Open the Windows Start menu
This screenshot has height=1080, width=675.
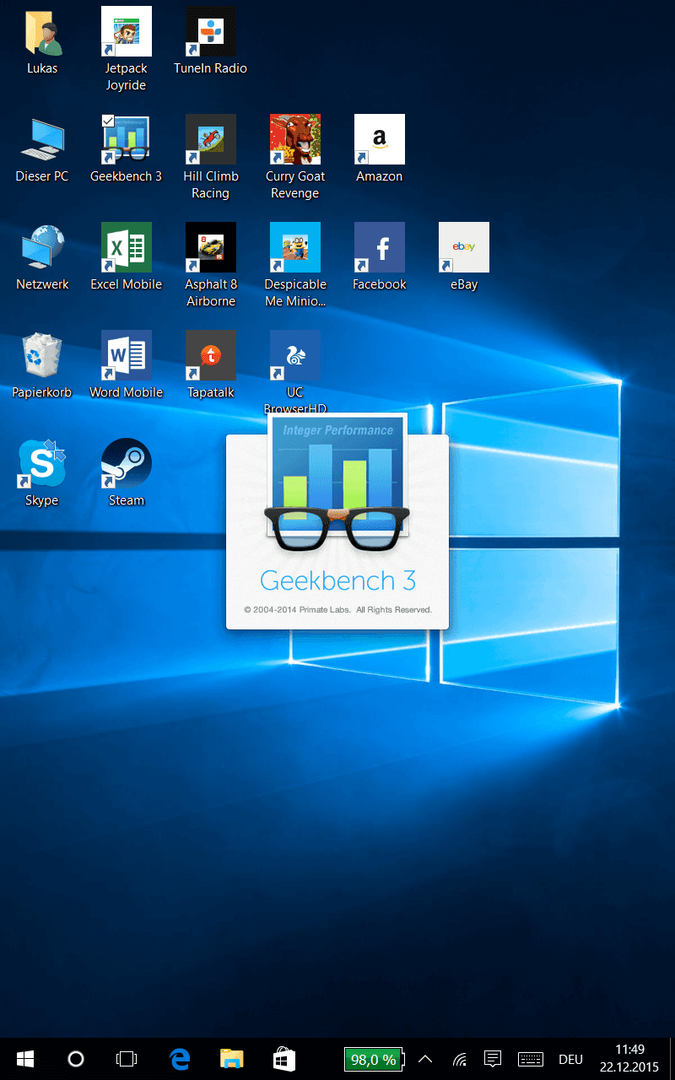25,1059
